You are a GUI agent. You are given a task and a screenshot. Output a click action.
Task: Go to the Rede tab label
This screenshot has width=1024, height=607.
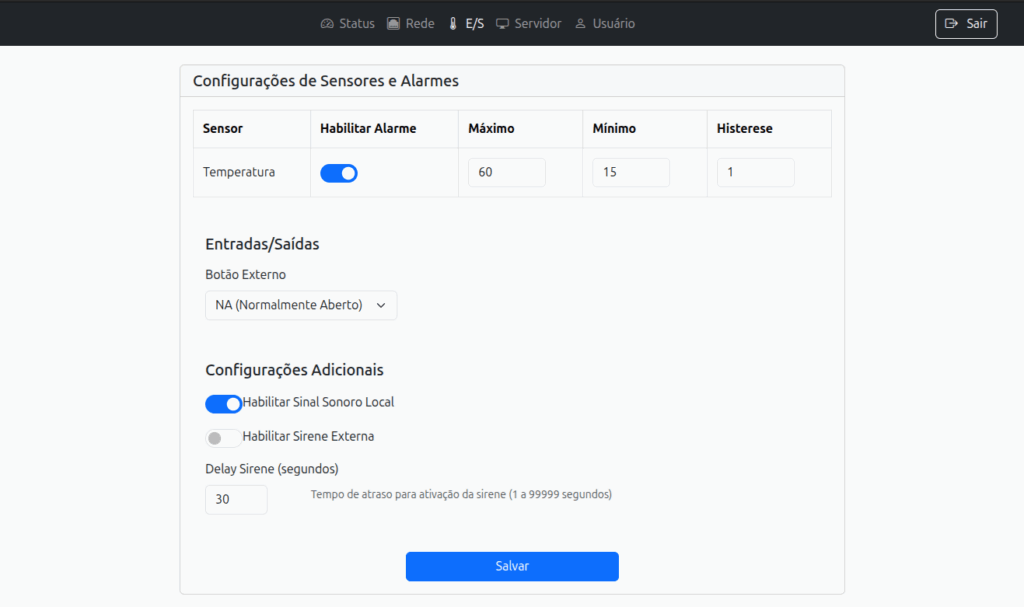click(x=420, y=24)
